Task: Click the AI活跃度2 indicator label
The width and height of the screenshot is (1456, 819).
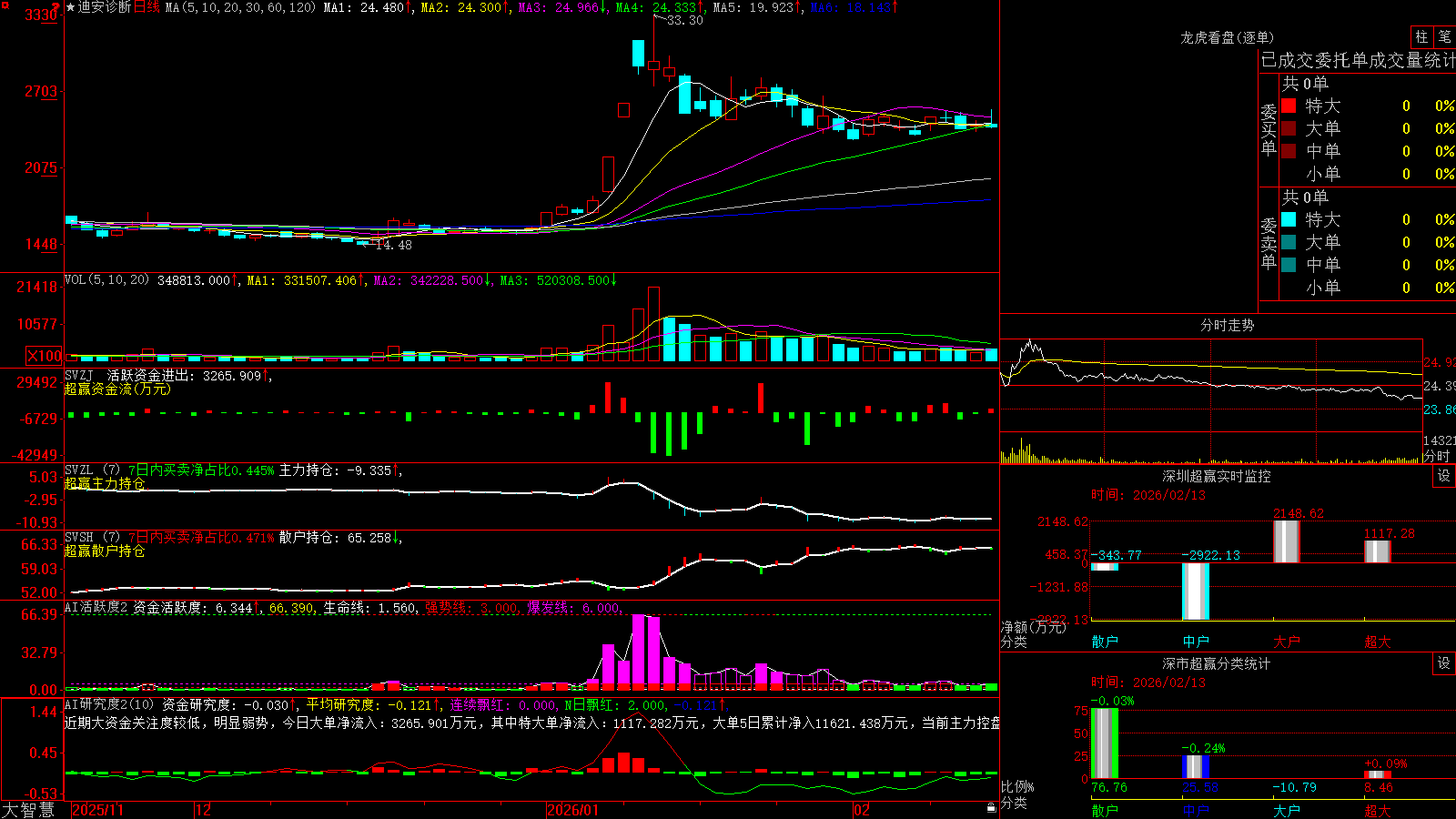Action: tap(96, 607)
